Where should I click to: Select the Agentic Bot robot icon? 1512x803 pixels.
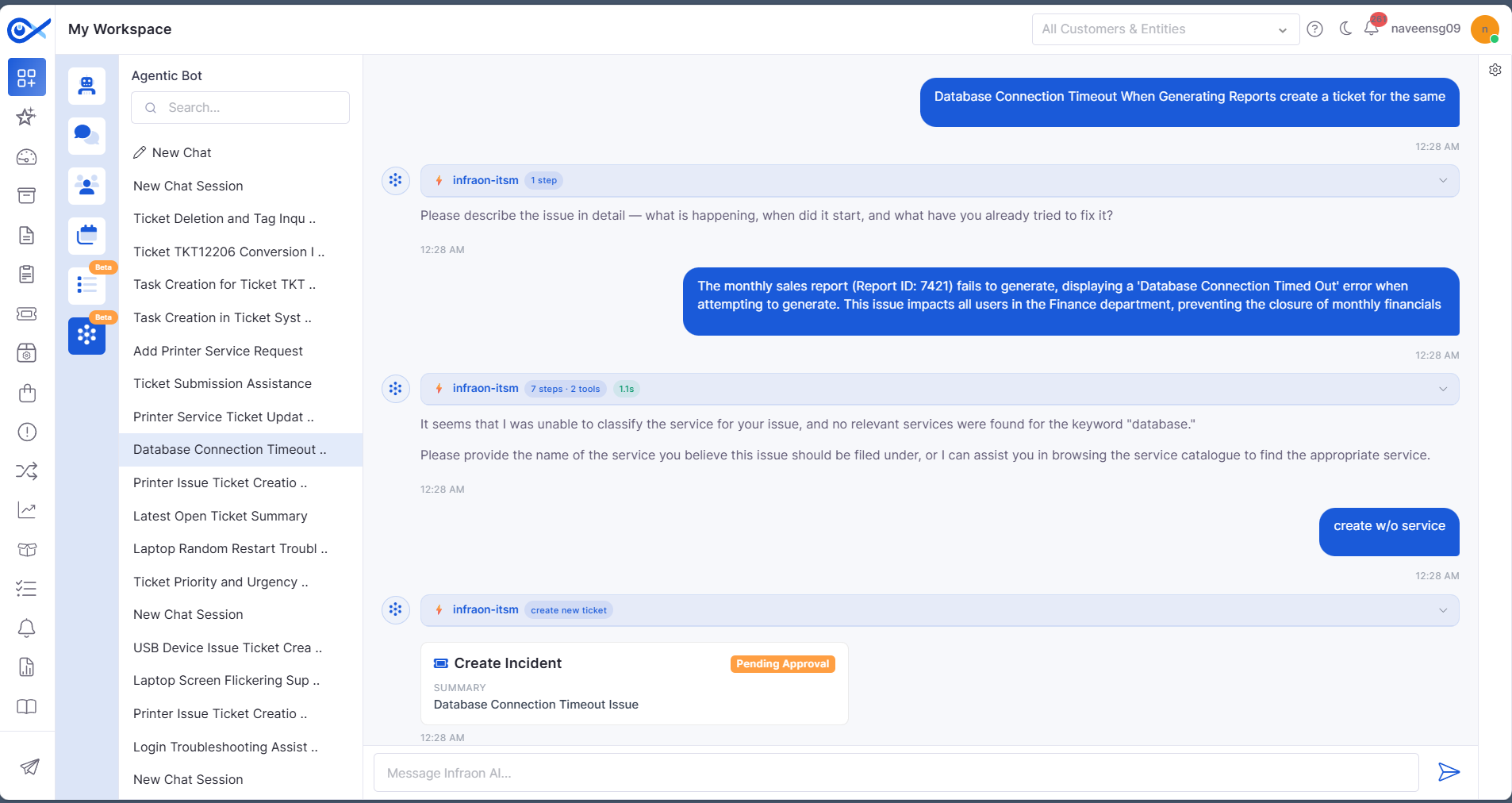pyautogui.click(x=87, y=86)
